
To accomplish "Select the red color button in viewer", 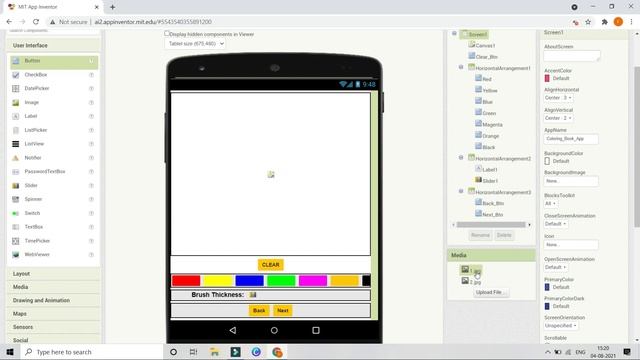I will [186, 281].
